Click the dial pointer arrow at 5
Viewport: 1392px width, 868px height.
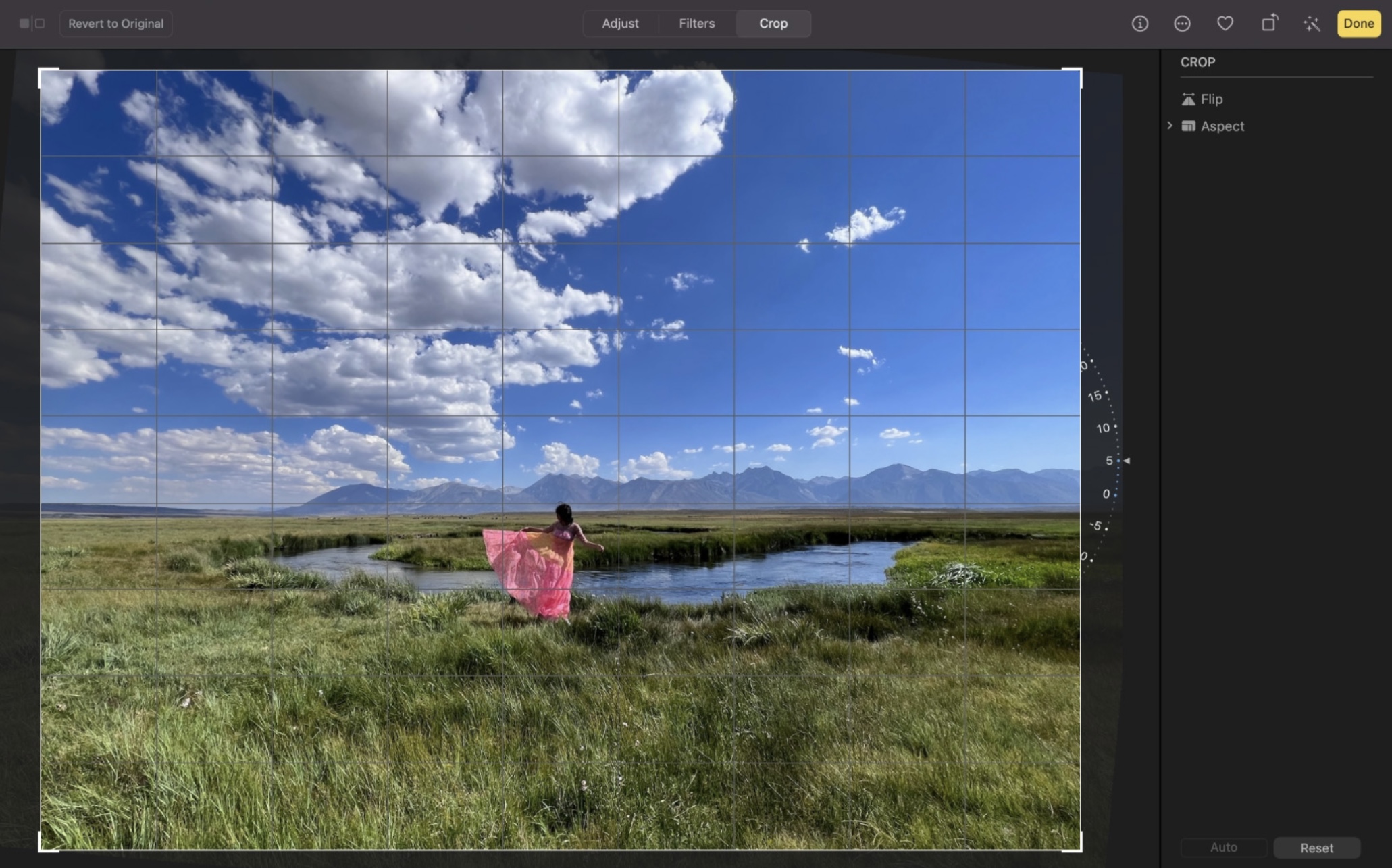(1126, 461)
